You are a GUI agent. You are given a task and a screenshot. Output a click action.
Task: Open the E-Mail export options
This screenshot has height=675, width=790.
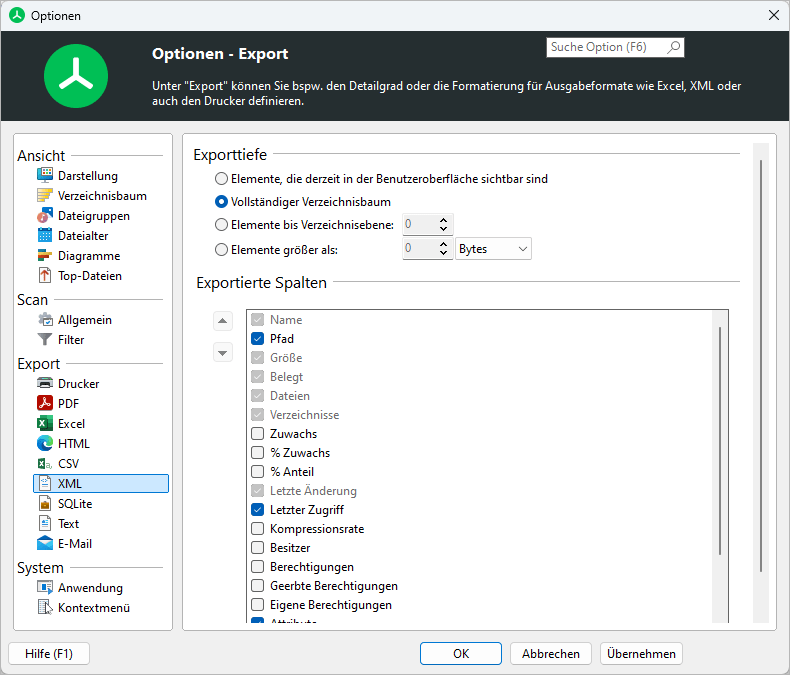[75, 544]
